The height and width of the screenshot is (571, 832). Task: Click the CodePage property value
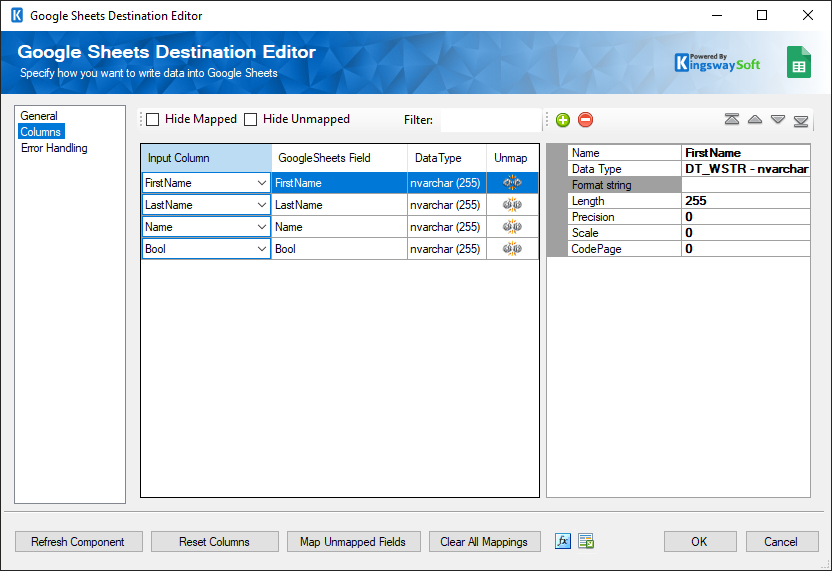[x=746, y=249]
